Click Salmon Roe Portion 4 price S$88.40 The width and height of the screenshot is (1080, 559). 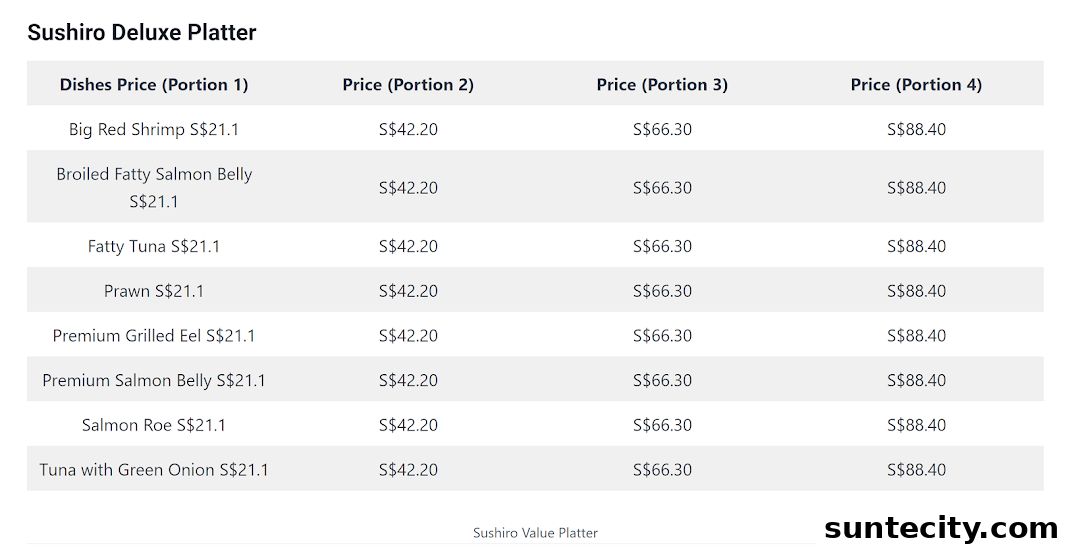[916, 425]
